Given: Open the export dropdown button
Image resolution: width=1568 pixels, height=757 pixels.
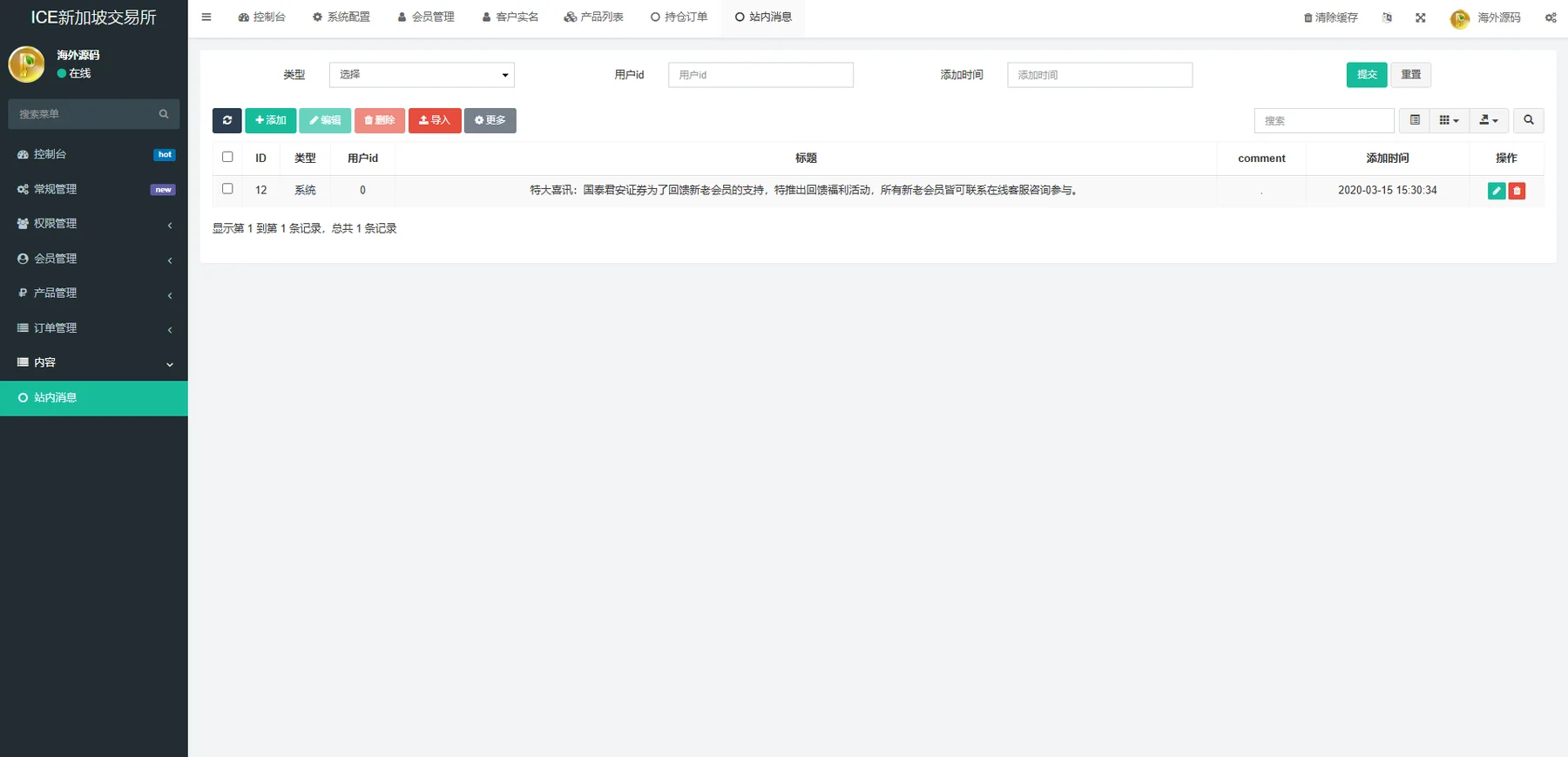Looking at the screenshot, I should pyautogui.click(x=1489, y=120).
